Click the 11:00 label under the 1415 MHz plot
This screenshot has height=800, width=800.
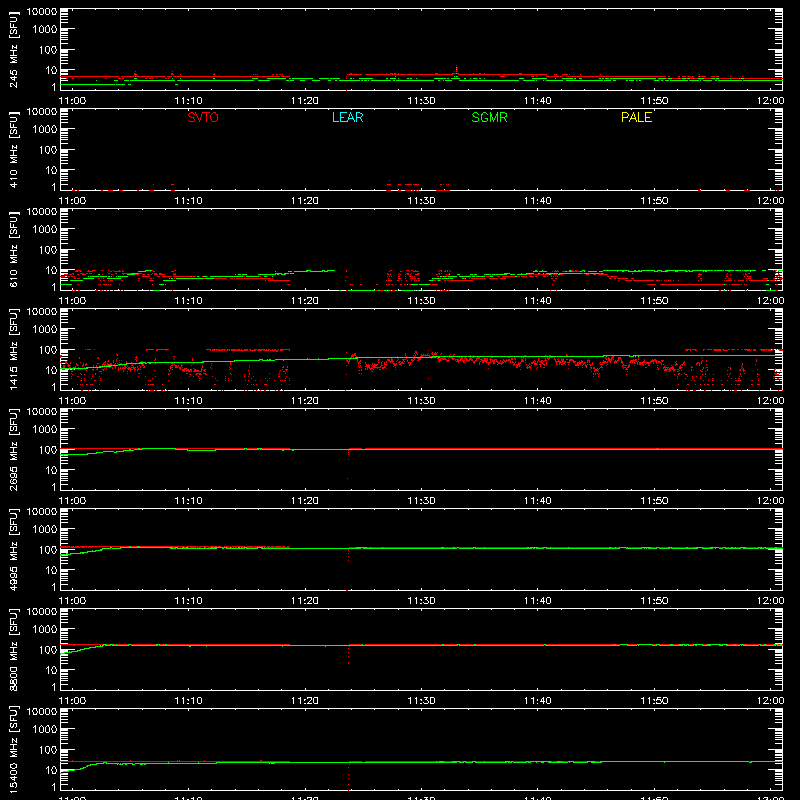(72, 401)
